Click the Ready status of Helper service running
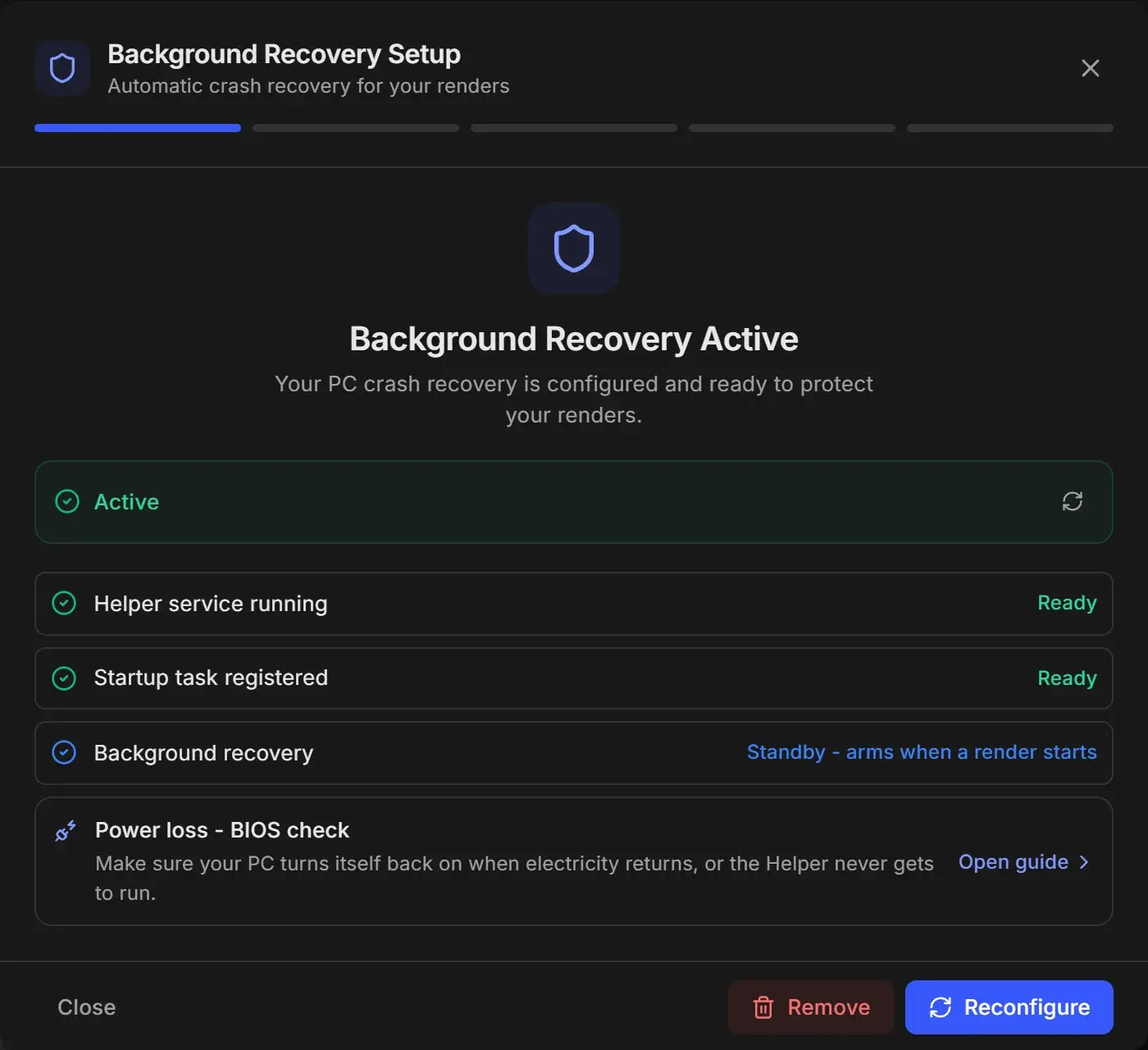Viewport: 1148px width, 1050px height. (1067, 603)
